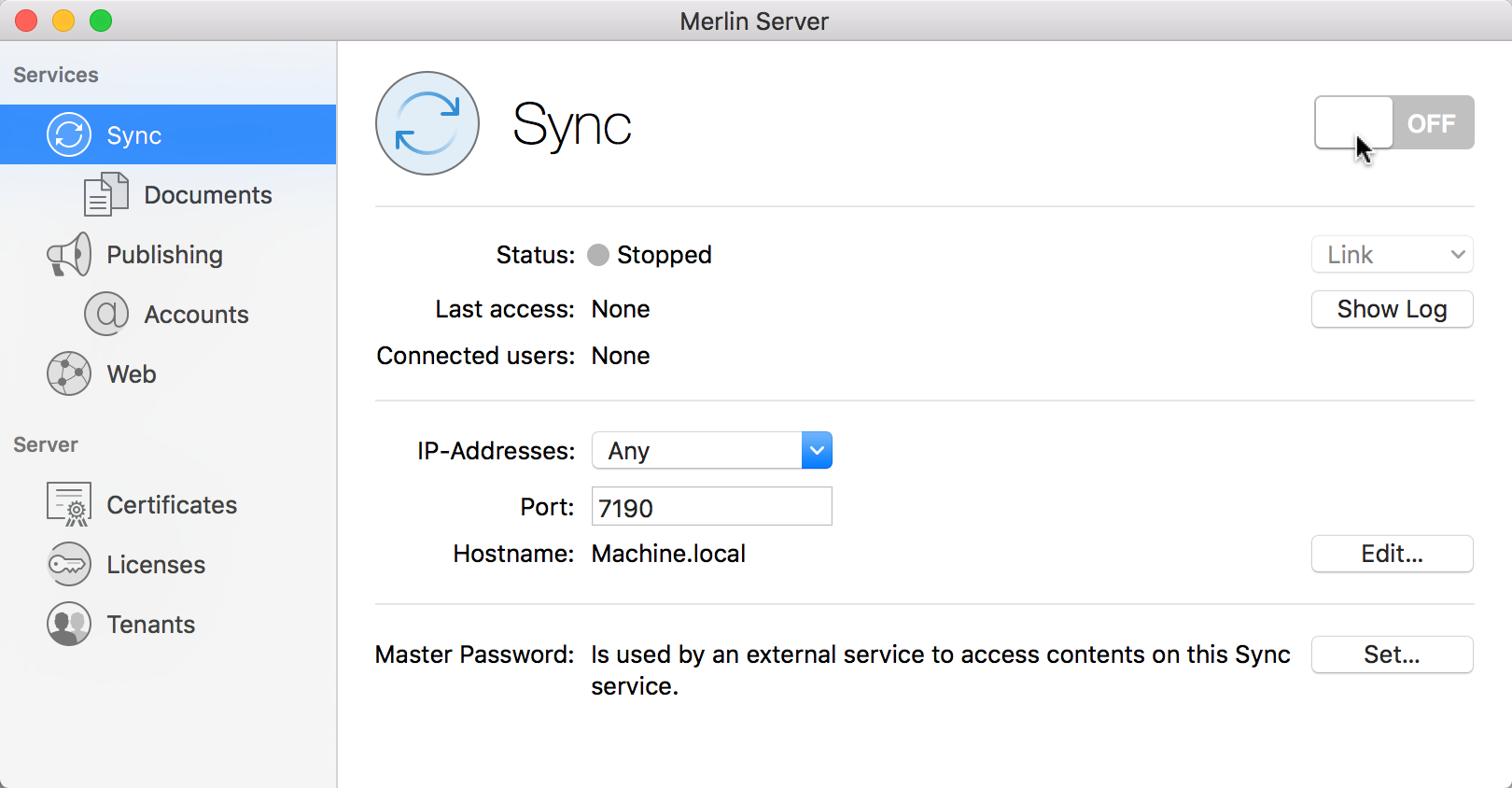1512x788 pixels.
Task: Click the Tenants people icon
Action: click(69, 624)
